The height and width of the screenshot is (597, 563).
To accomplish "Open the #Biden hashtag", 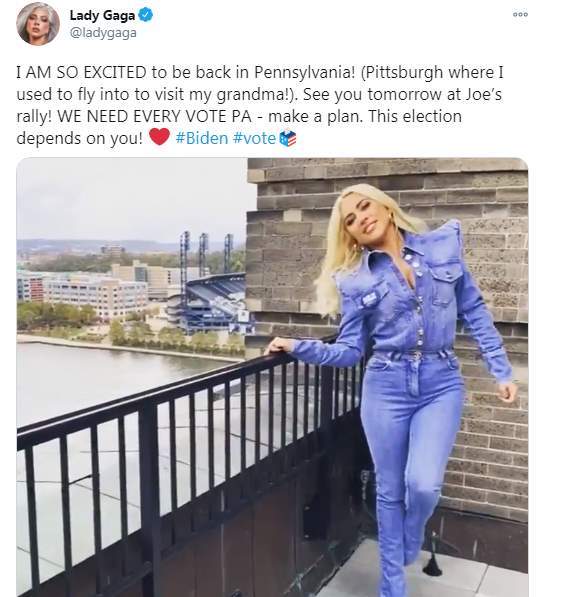I will tap(202, 138).
